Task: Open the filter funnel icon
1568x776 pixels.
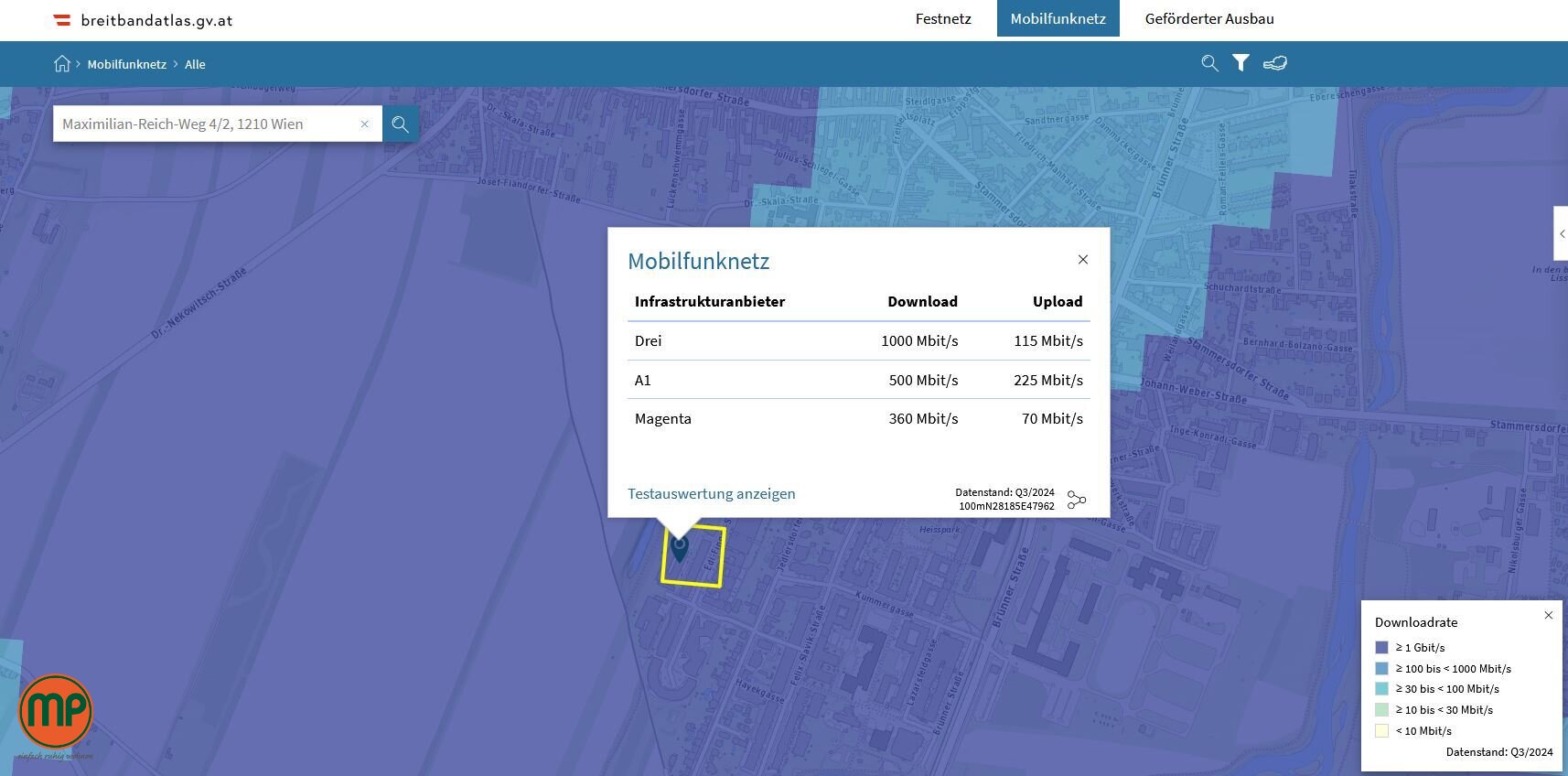Action: [x=1240, y=63]
